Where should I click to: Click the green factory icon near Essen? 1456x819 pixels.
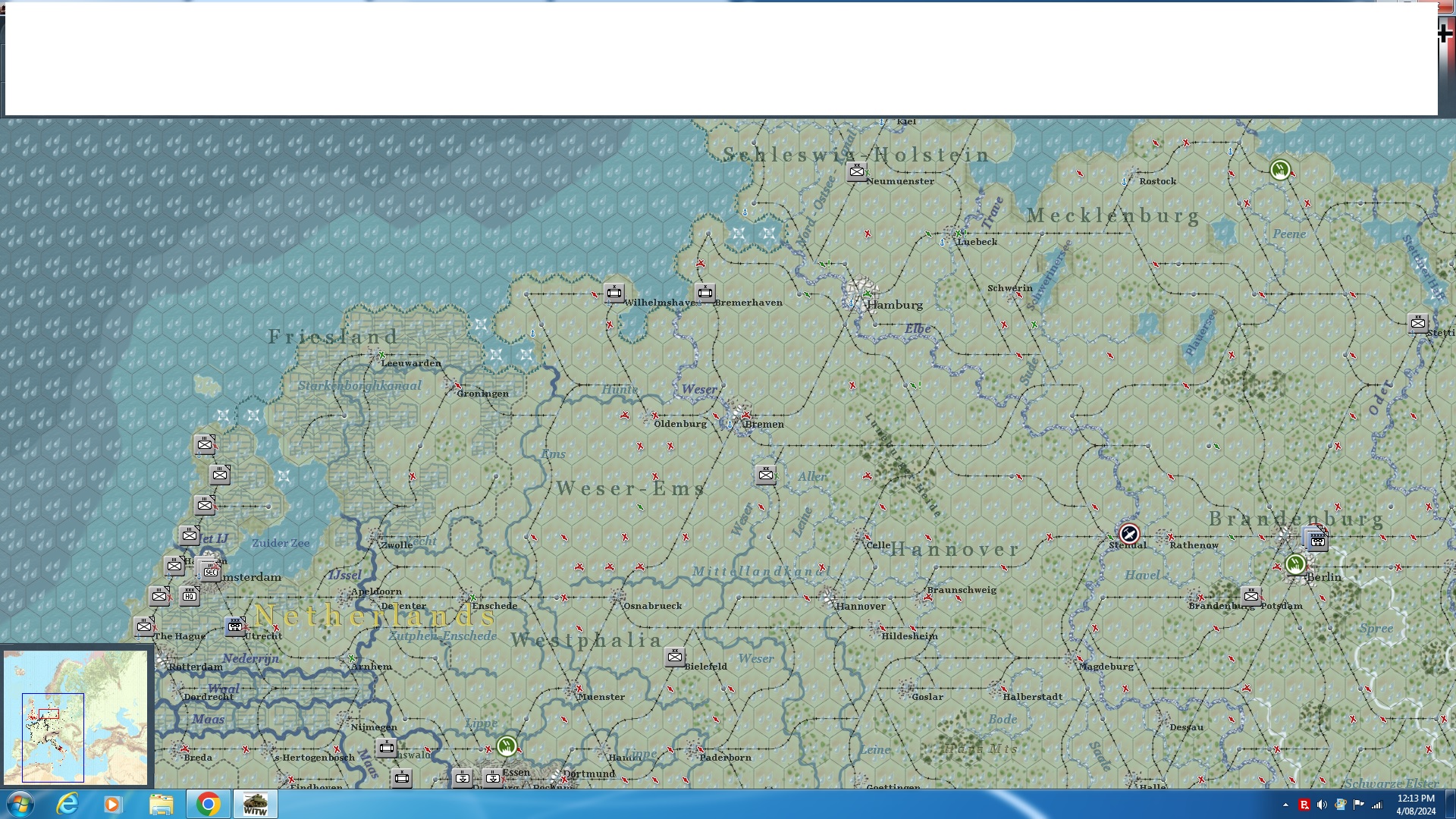click(507, 746)
